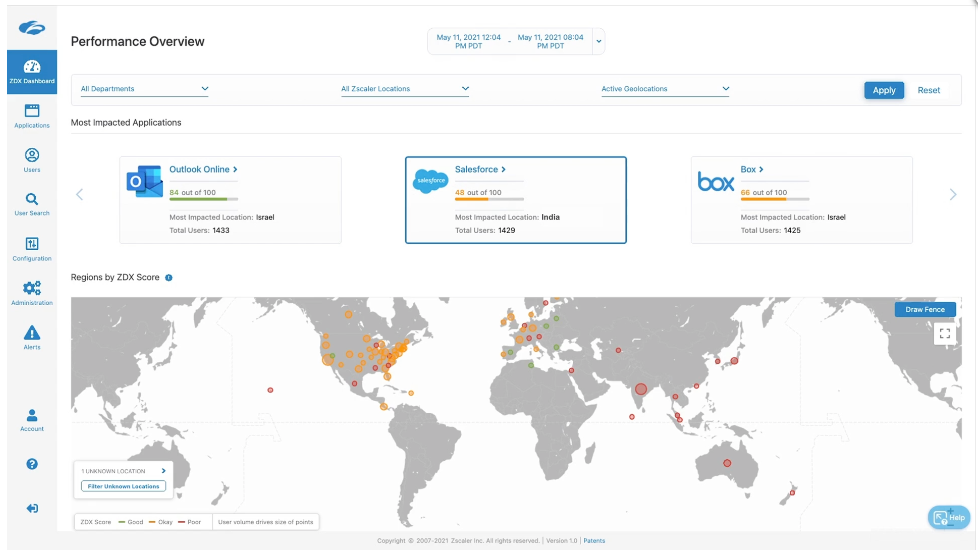Show previous impacted applications with left arrow
This screenshot has height=550, width=978.
79,195
